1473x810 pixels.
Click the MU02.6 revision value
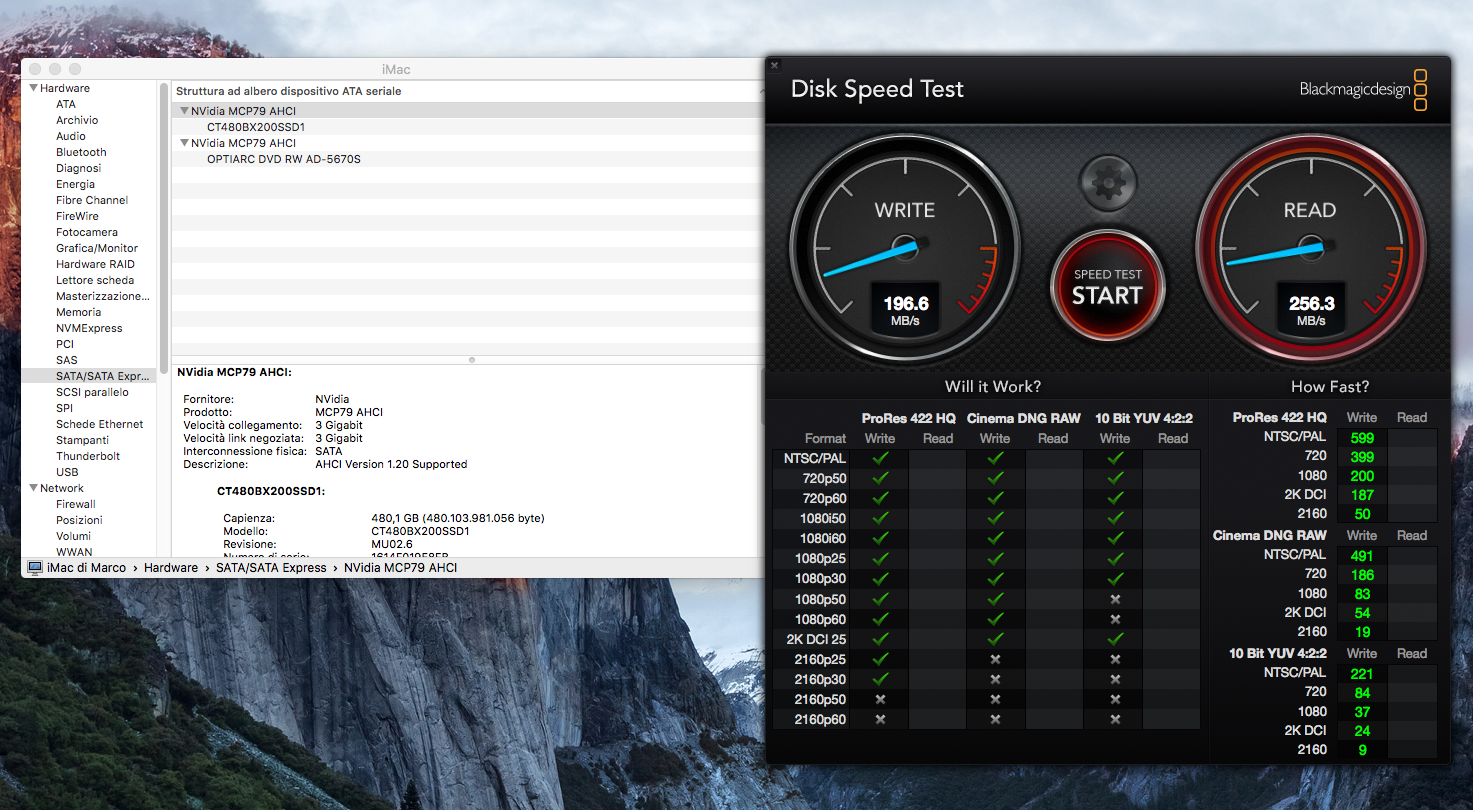[x=391, y=544]
